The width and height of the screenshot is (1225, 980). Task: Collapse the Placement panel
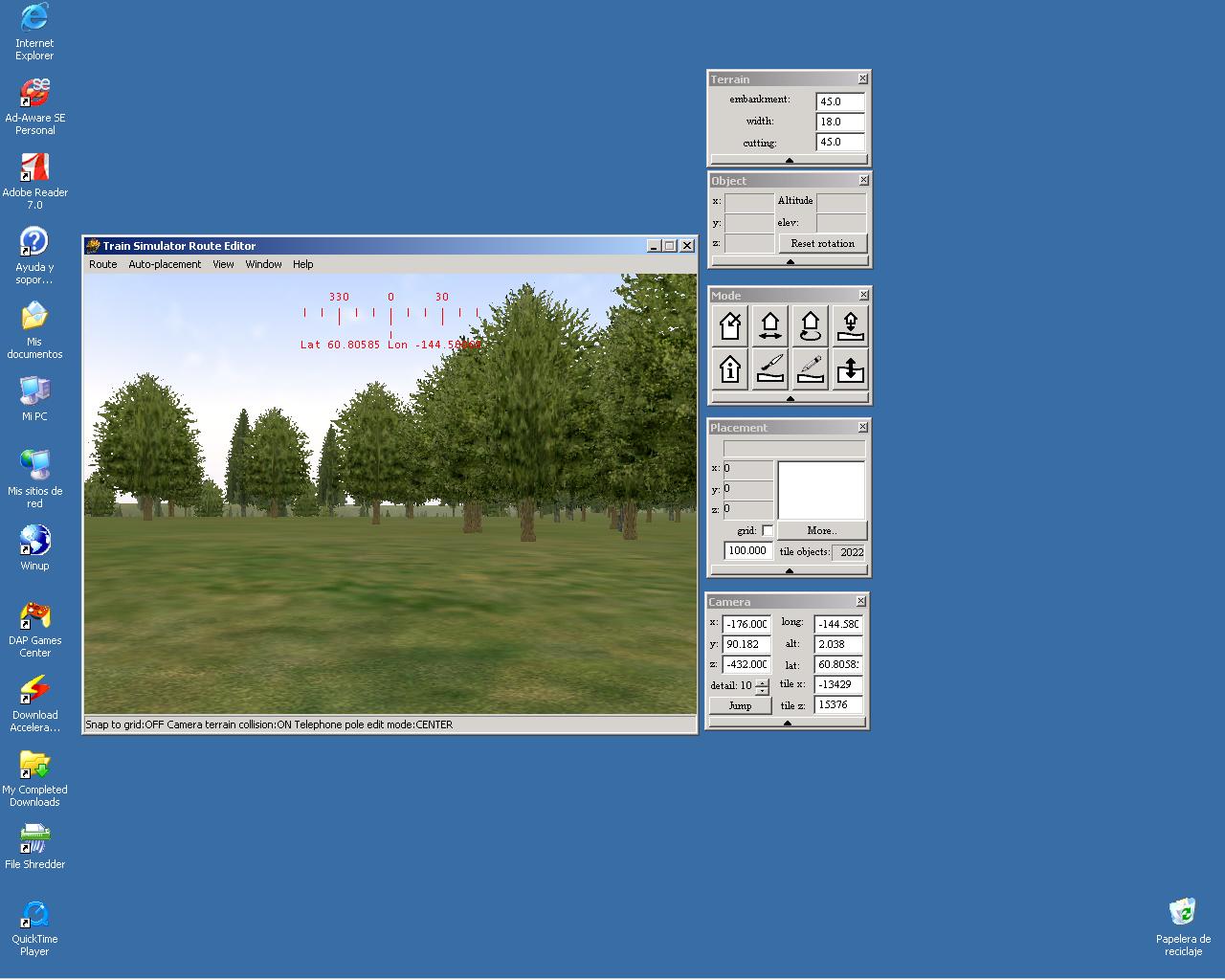point(789,570)
